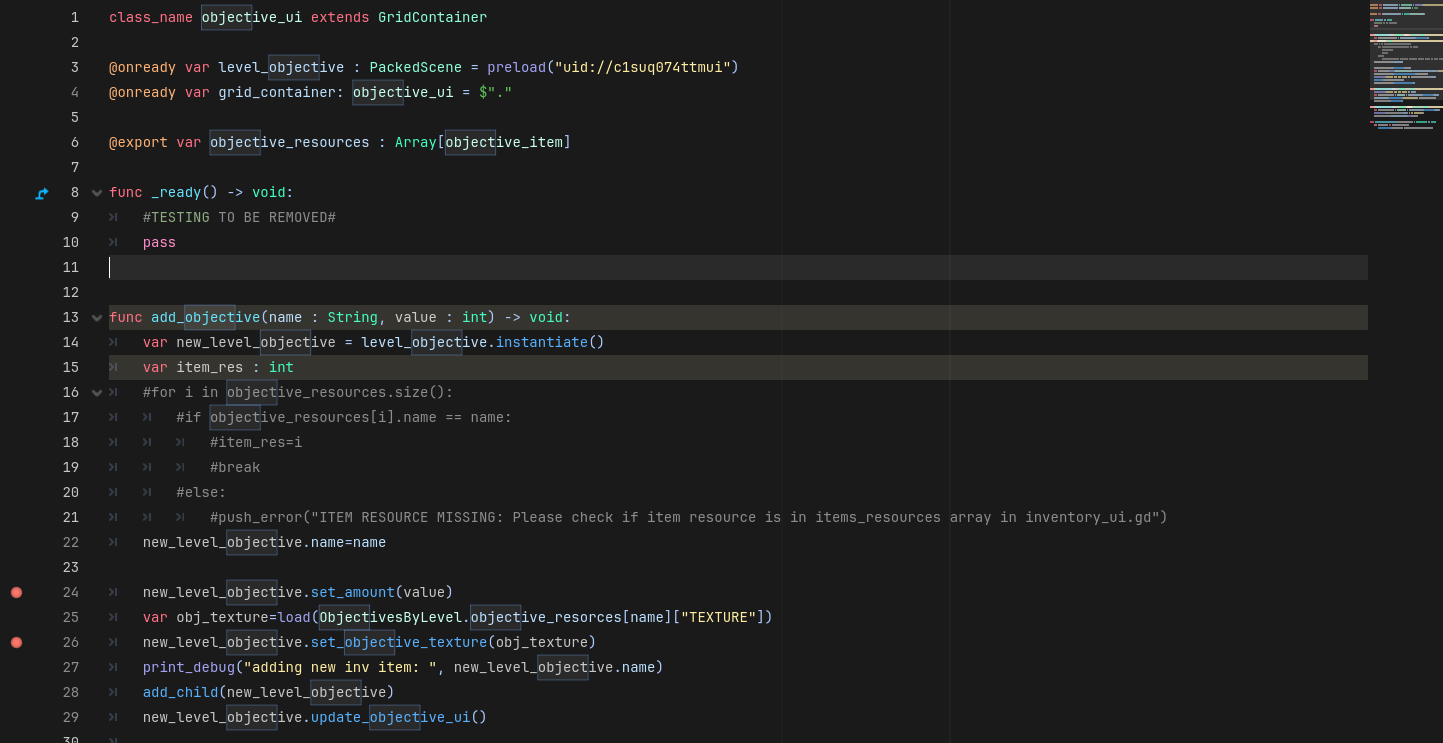The image size is (1443, 743).
Task: Remove the breakpoint dot on line 24
Action: (x=16, y=592)
